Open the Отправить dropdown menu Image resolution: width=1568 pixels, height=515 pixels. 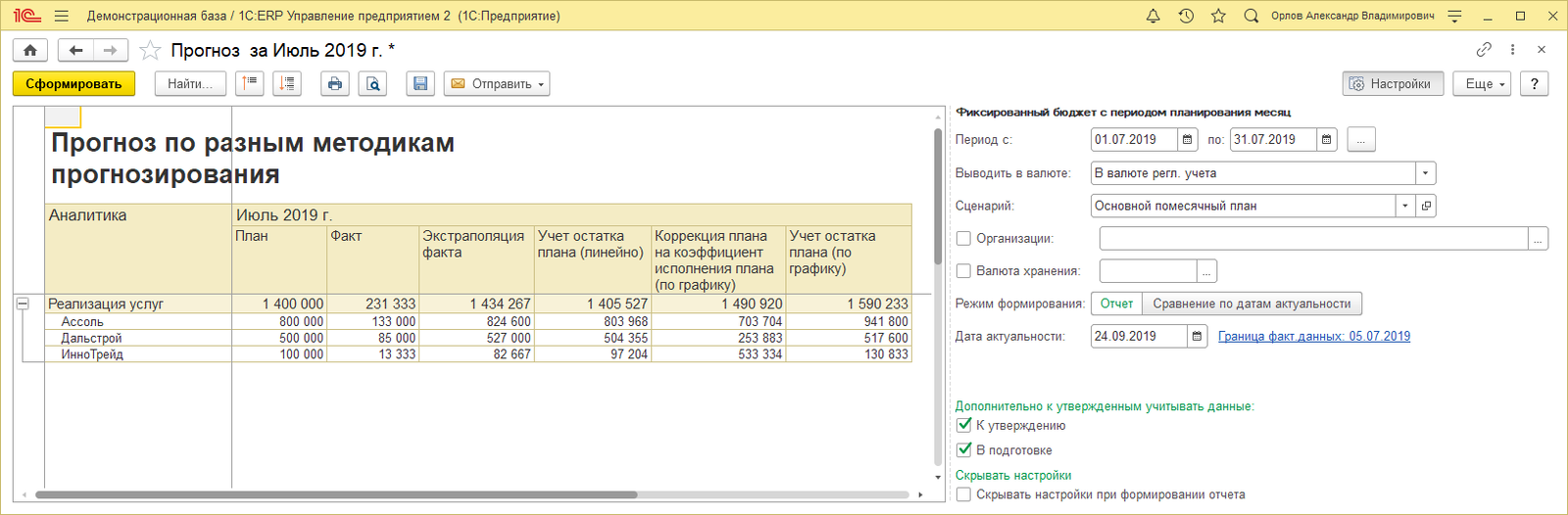(x=497, y=84)
